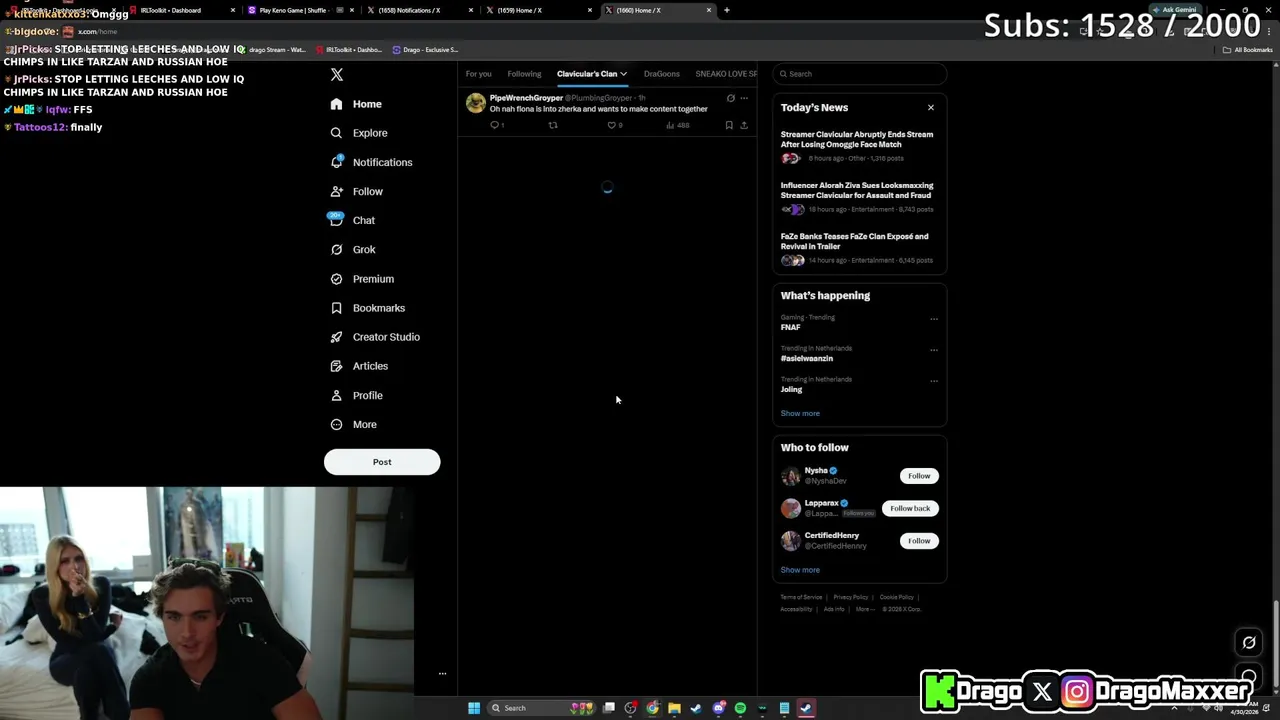Viewport: 1280px width, 720px height.
Task: Open PipeWrenchGroyper's profile name link
Action: [x=526, y=98]
